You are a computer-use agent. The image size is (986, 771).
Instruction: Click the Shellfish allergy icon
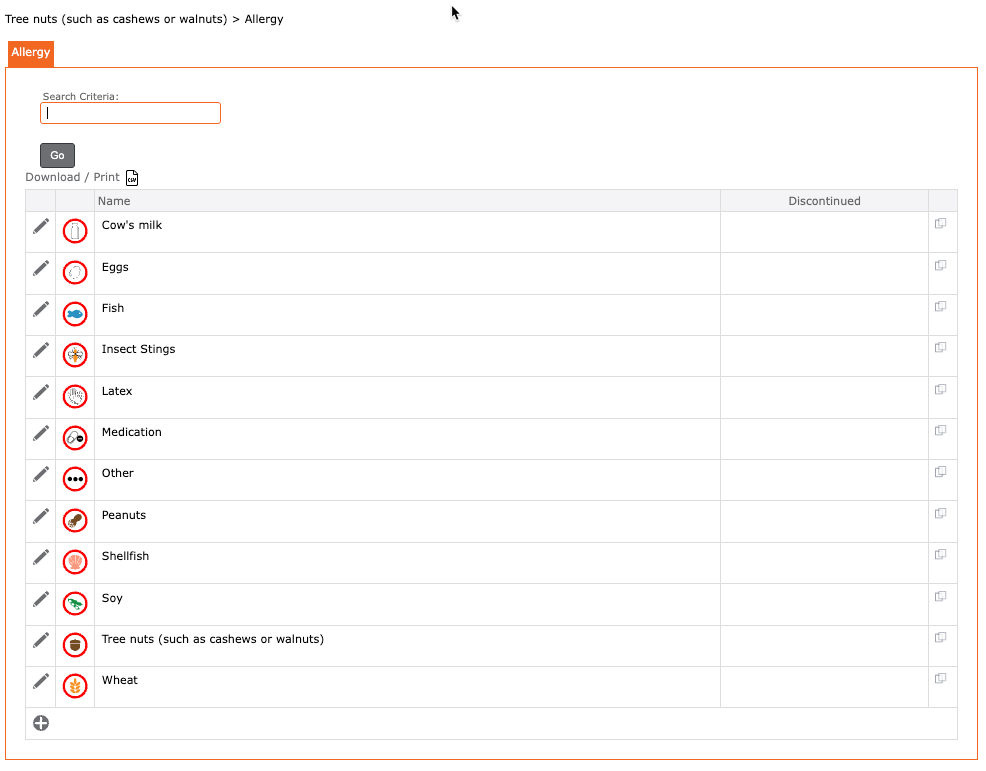(x=75, y=562)
